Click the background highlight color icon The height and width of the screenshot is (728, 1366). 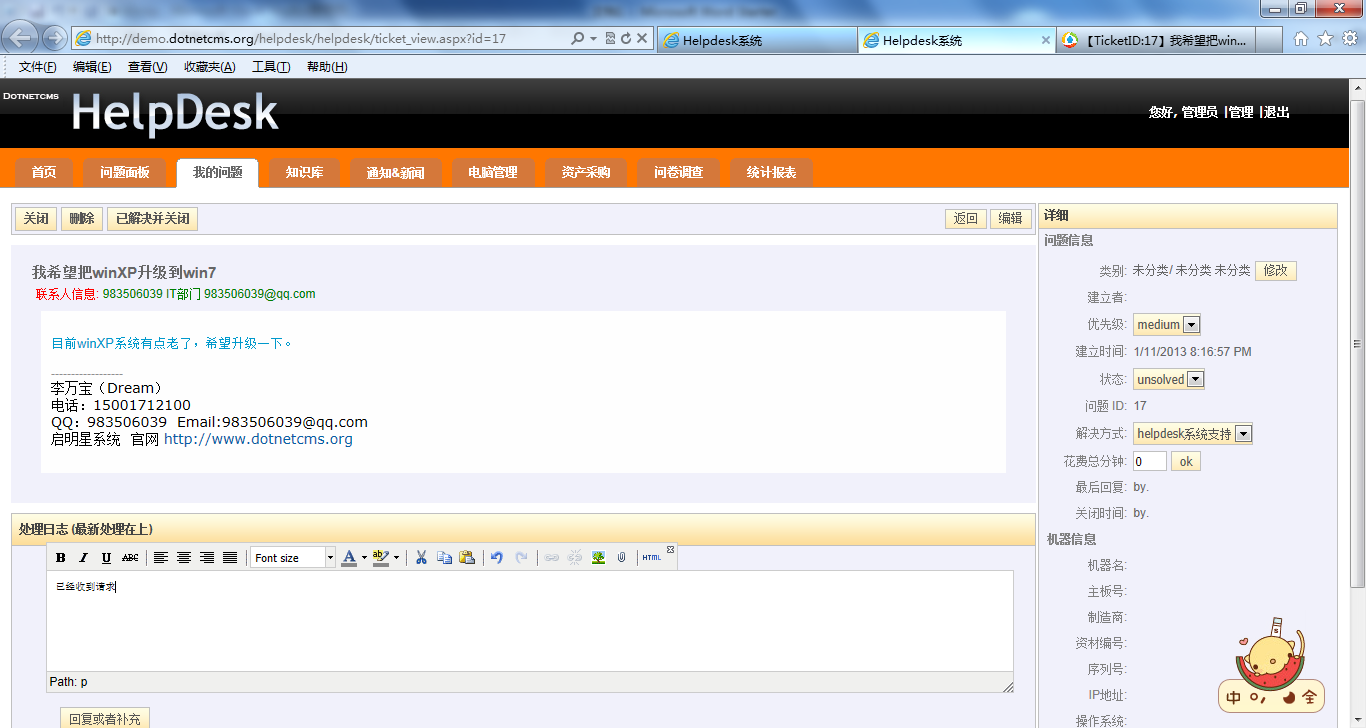point(380,558)
